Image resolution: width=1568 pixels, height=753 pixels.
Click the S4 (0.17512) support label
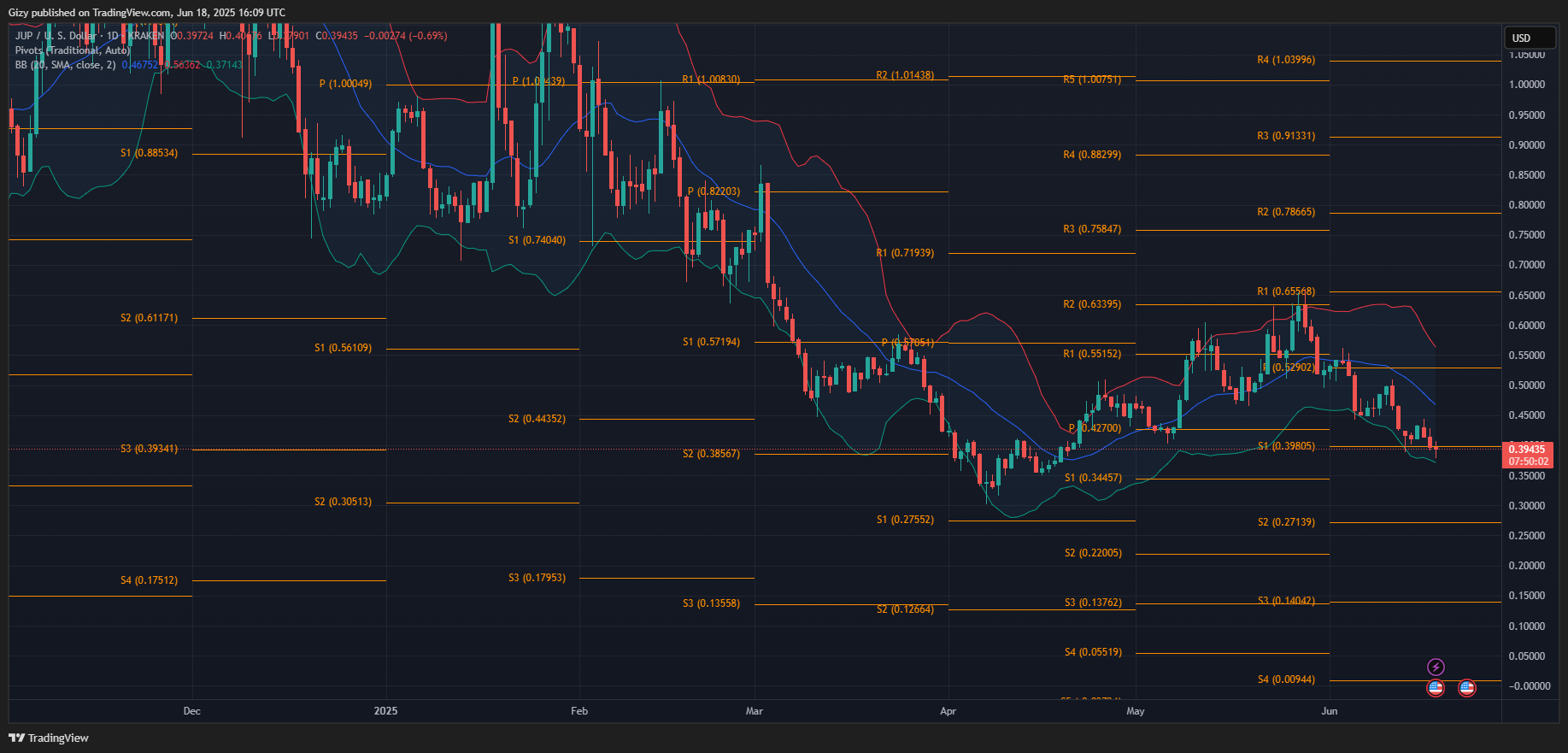tap(149, 580)
